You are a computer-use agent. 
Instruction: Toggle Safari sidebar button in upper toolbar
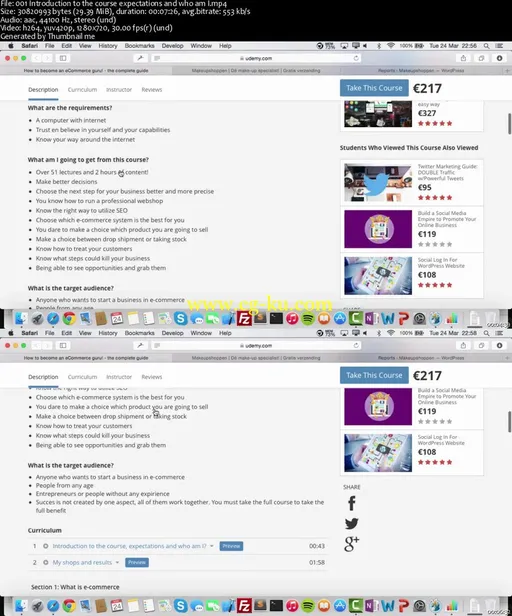tap(63, 58)
